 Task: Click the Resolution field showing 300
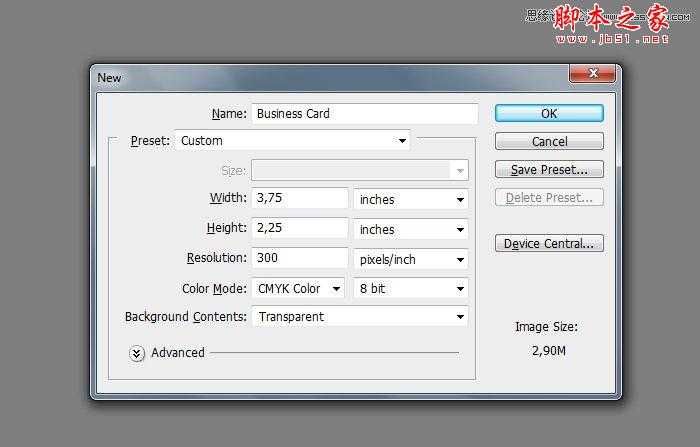point(299,259)
